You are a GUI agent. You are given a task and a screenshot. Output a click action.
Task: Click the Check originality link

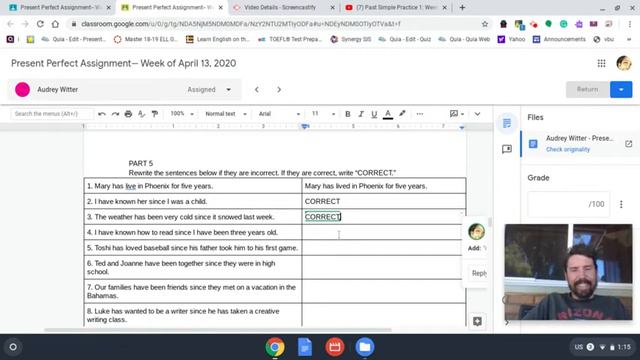coord(568,149)
